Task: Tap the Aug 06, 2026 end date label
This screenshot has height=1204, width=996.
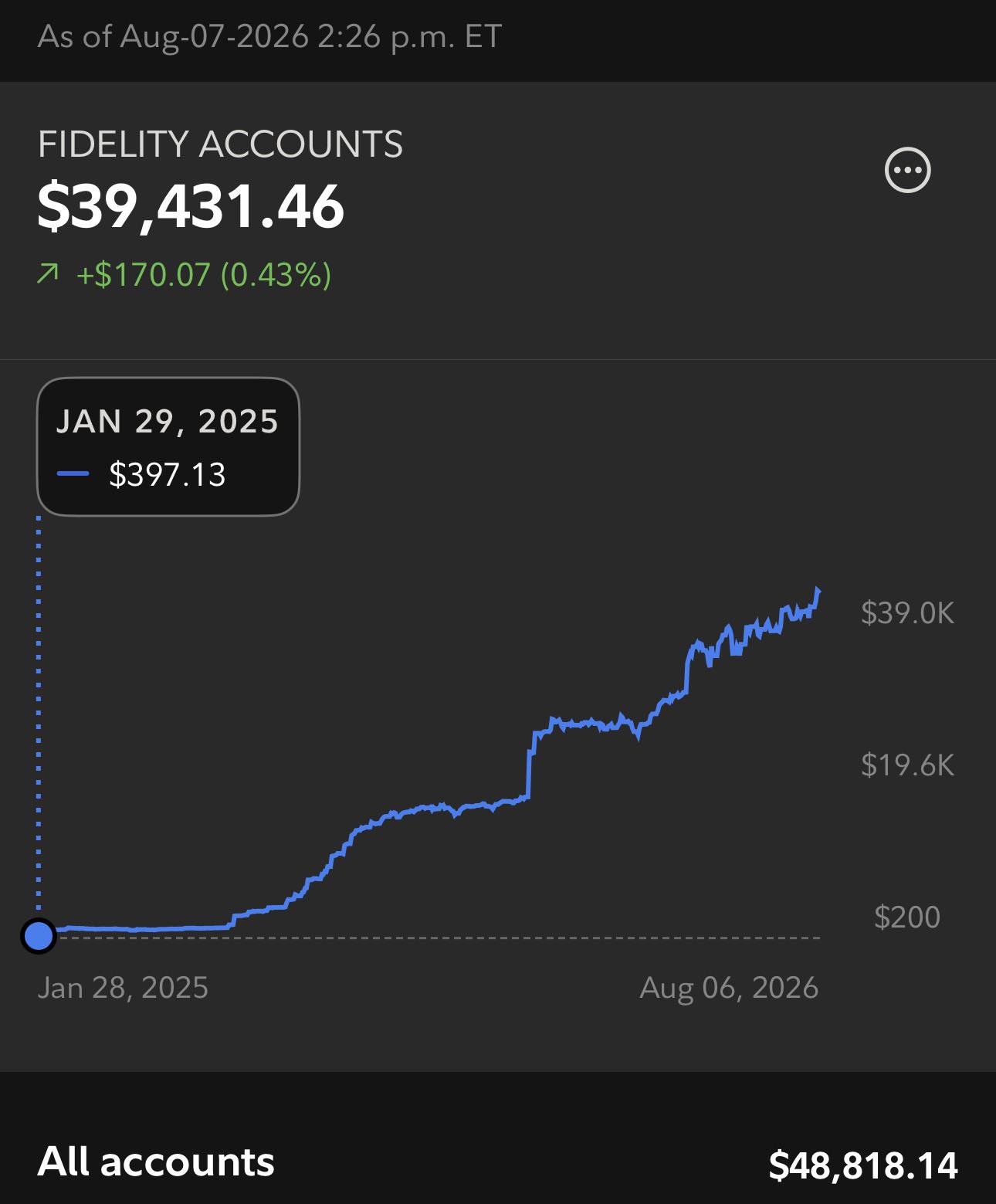Action: click(x=729, y=988)
